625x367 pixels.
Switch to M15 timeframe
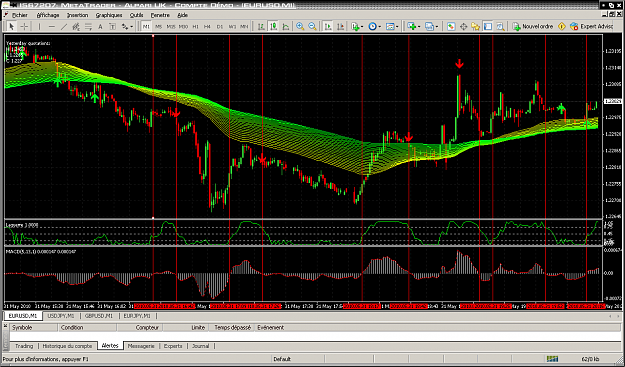click(x=171, y=27)
